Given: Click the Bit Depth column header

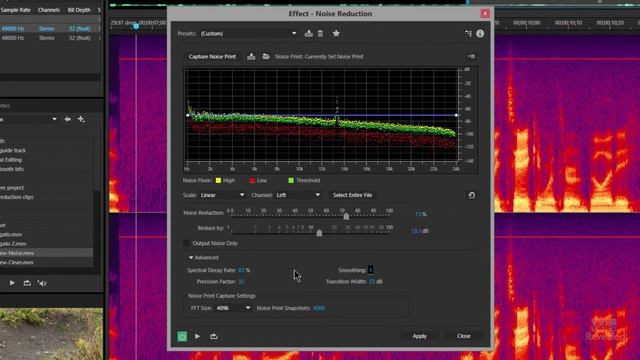Looking at the screenshot, I should point(79,10).
